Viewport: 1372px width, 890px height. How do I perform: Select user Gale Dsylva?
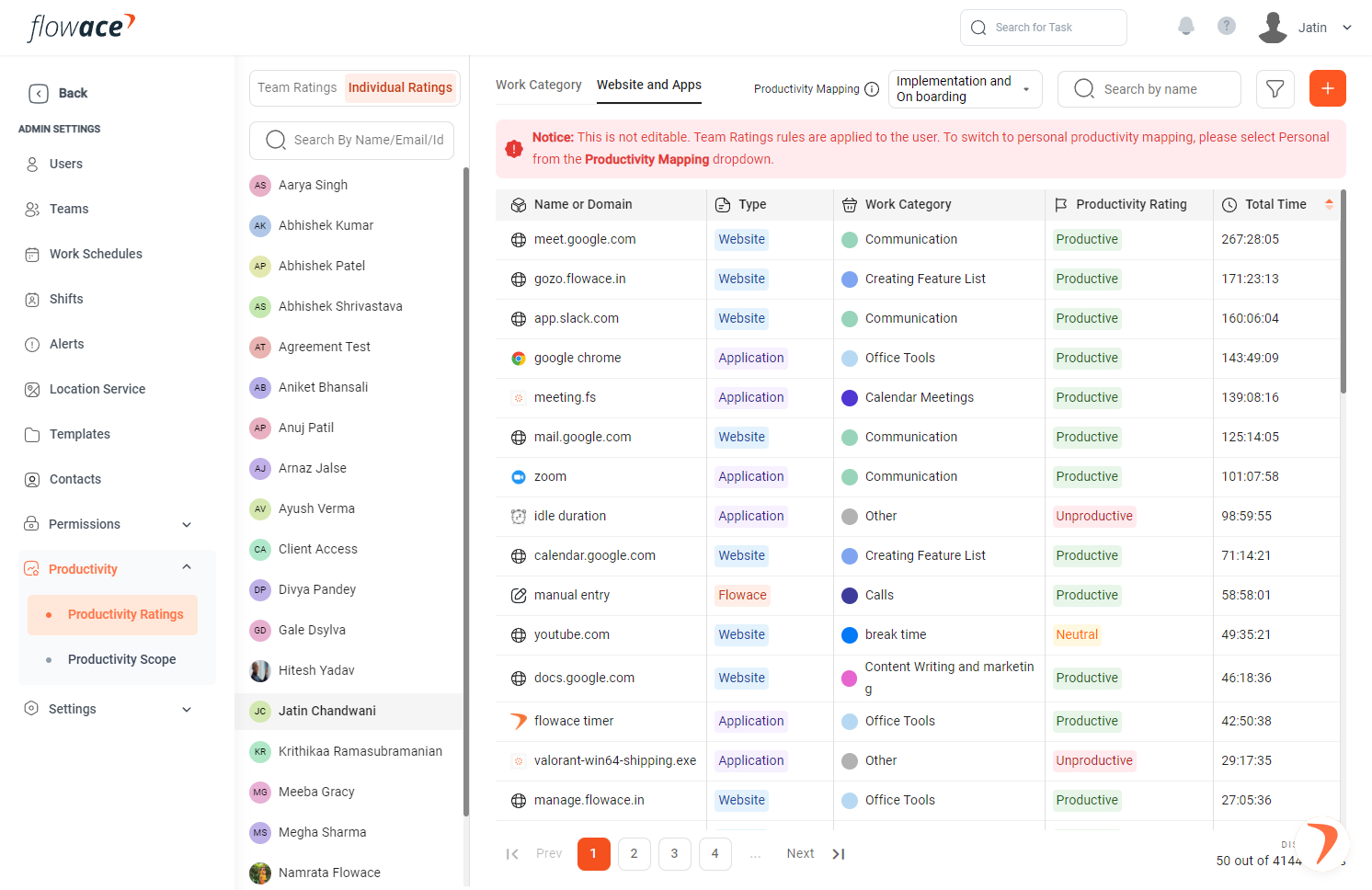point(349,630)
